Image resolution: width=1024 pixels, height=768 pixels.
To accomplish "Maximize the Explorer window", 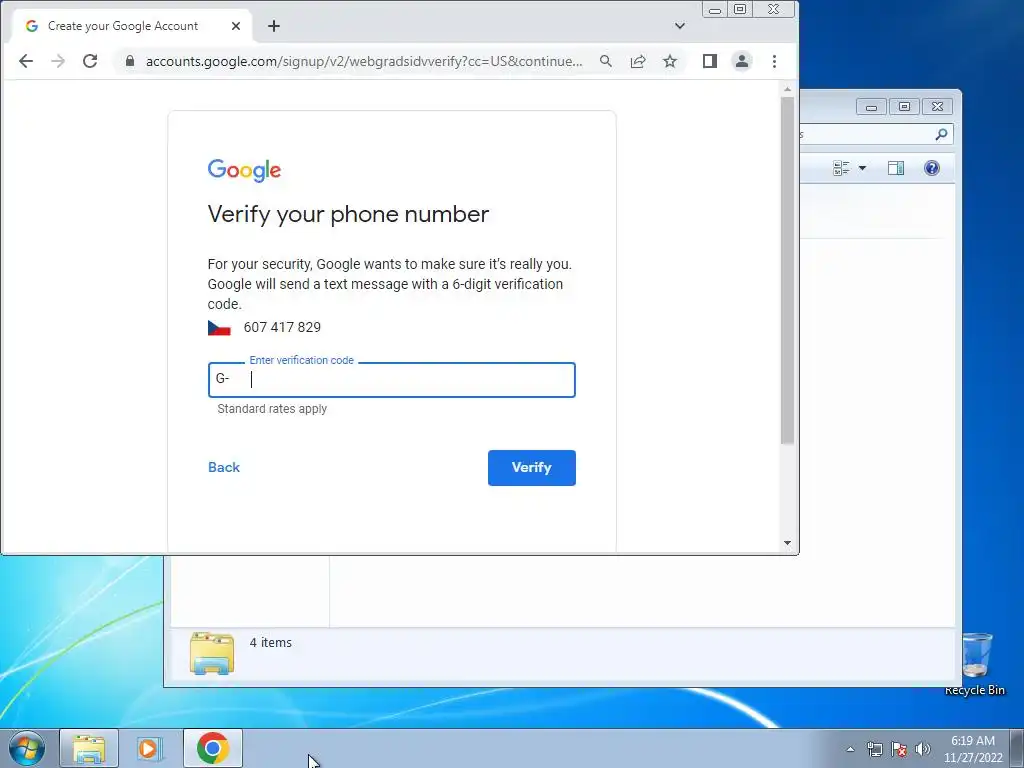I will click(x=904, y=106).
